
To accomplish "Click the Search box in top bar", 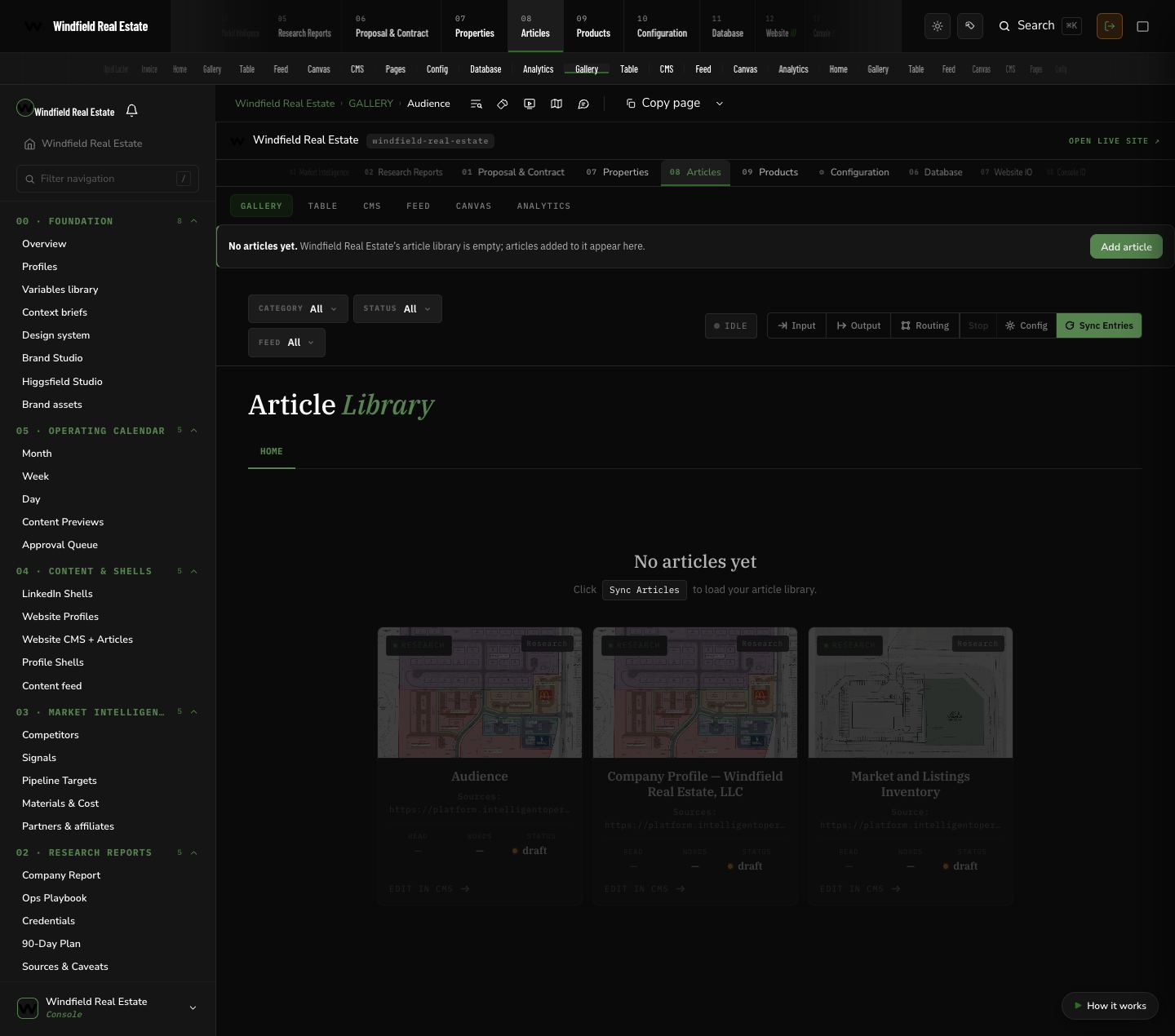I will [1040, 26].
